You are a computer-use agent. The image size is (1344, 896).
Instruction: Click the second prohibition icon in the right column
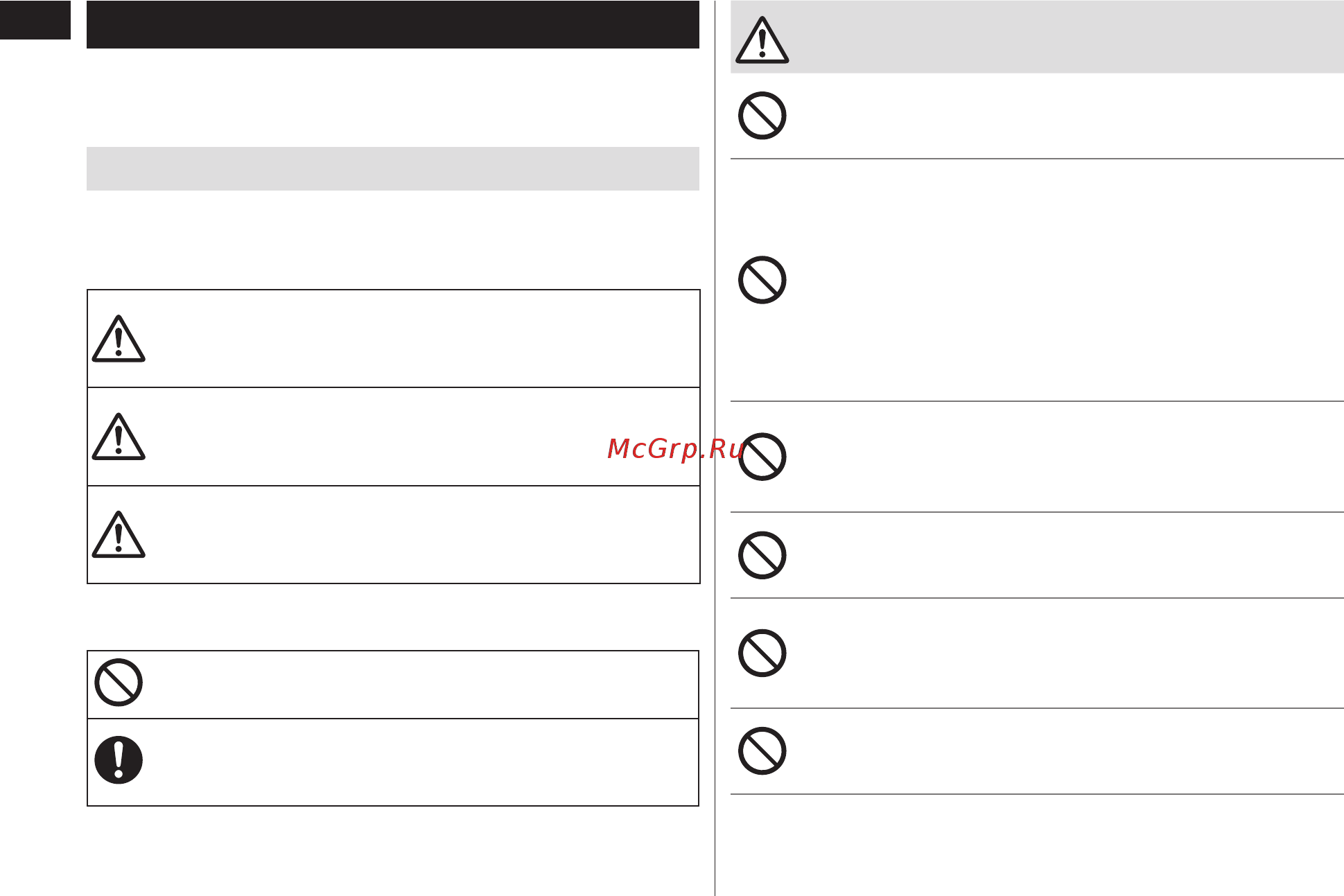[762, 280]
